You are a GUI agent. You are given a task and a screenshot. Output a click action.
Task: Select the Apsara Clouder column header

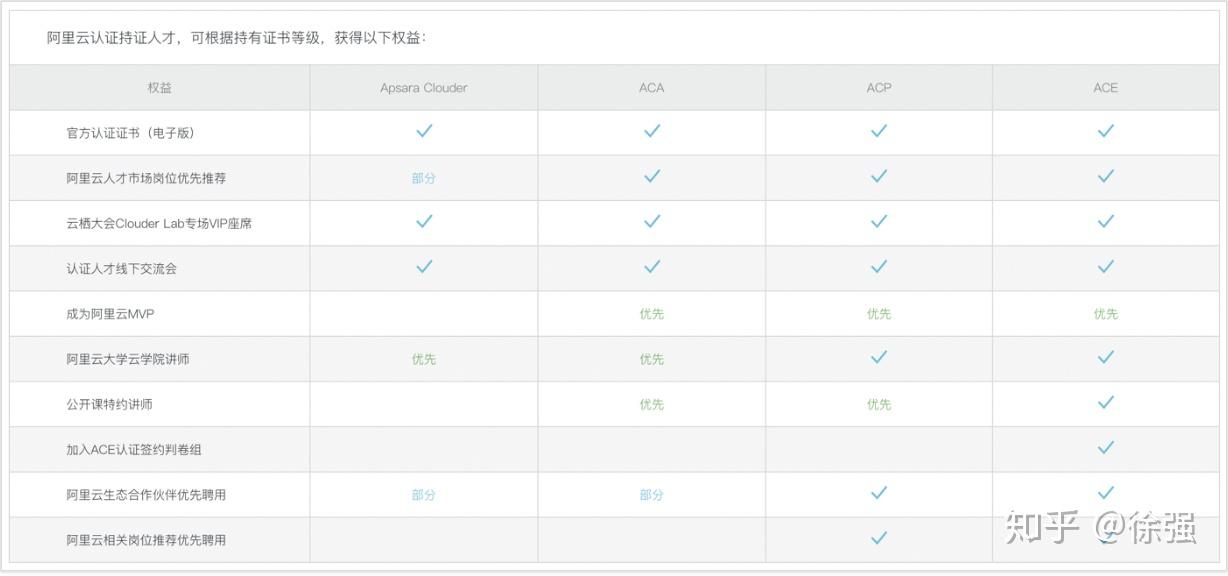click(424, 88)
